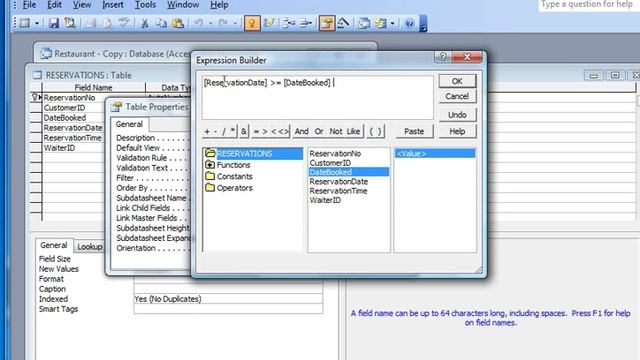Click Cancel in Expression Builder
640x360 pixels.
tap(457, 96)
